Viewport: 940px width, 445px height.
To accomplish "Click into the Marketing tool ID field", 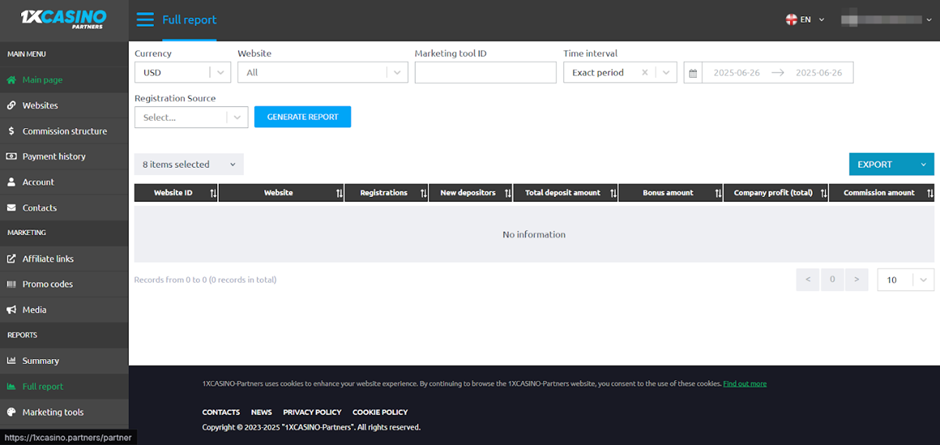I will 485,73.
